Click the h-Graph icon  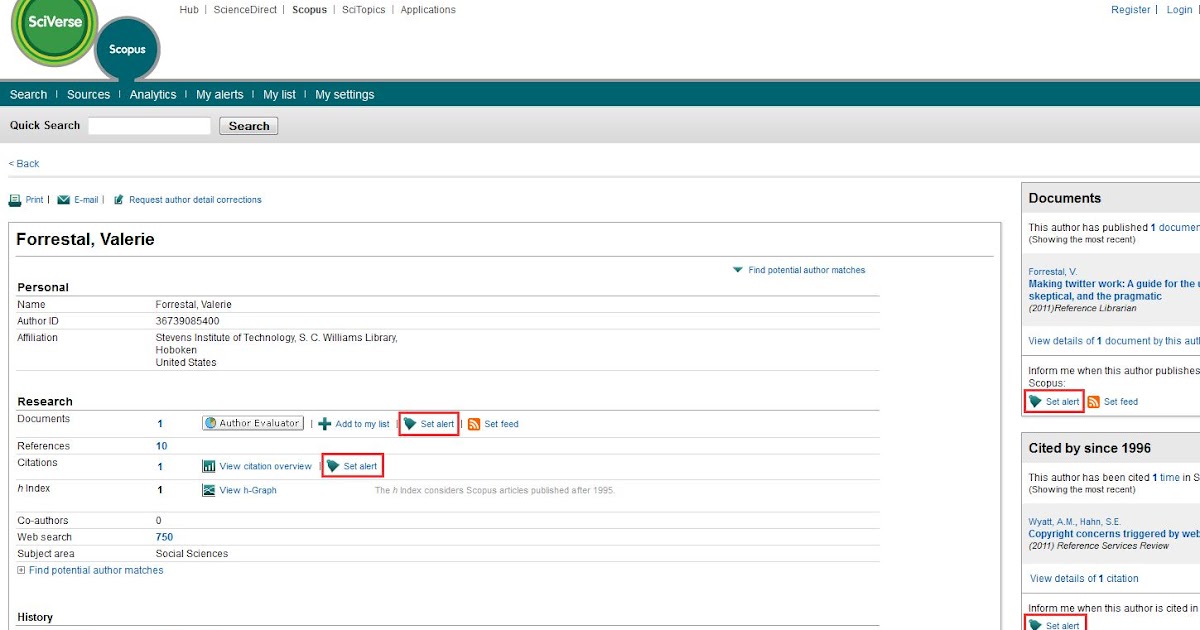point(209,490)
